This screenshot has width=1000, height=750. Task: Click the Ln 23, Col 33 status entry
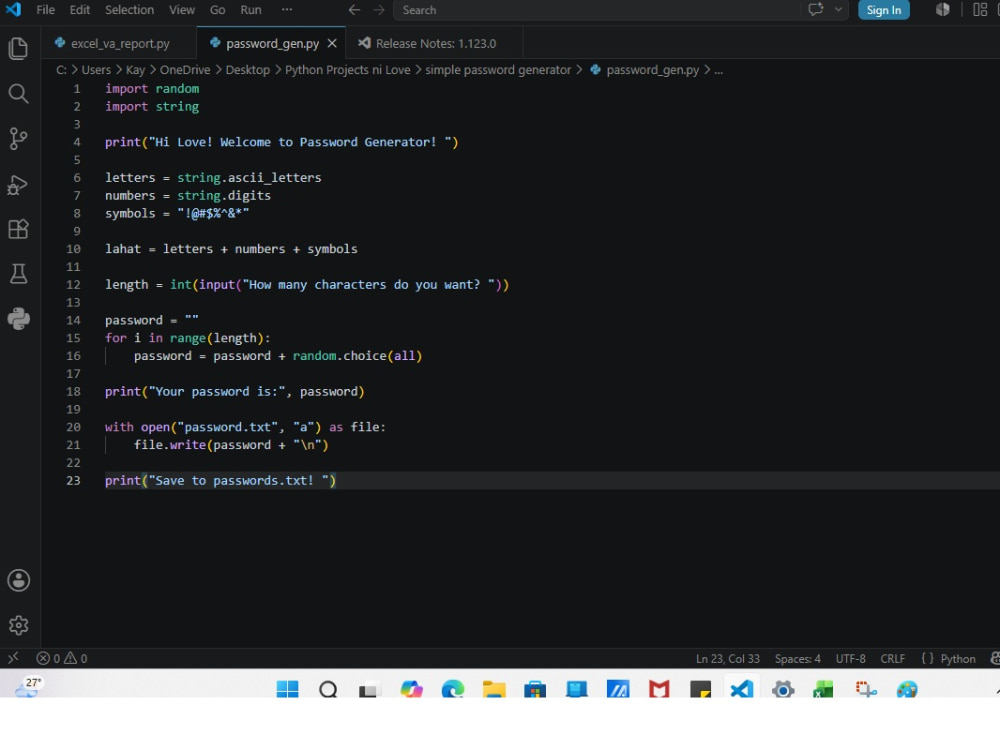(728, 658)
